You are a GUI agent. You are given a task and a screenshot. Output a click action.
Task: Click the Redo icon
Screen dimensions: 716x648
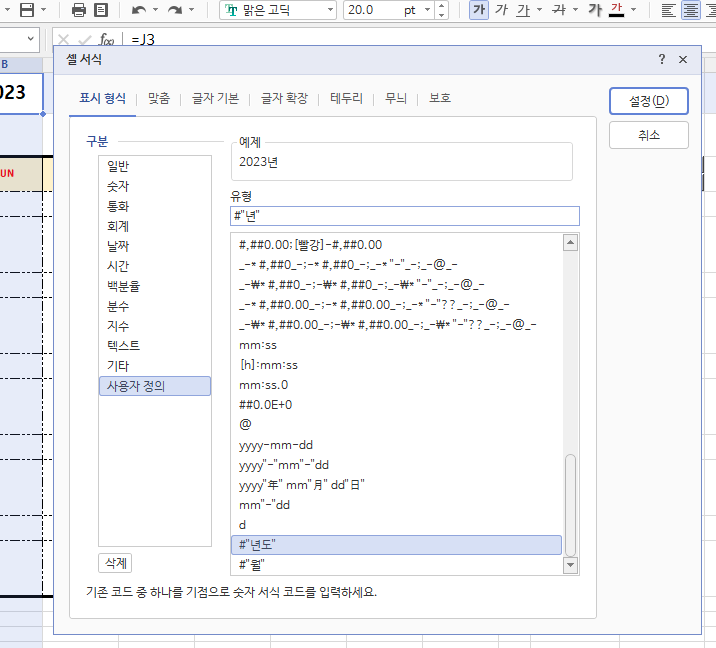coord(175,10)
